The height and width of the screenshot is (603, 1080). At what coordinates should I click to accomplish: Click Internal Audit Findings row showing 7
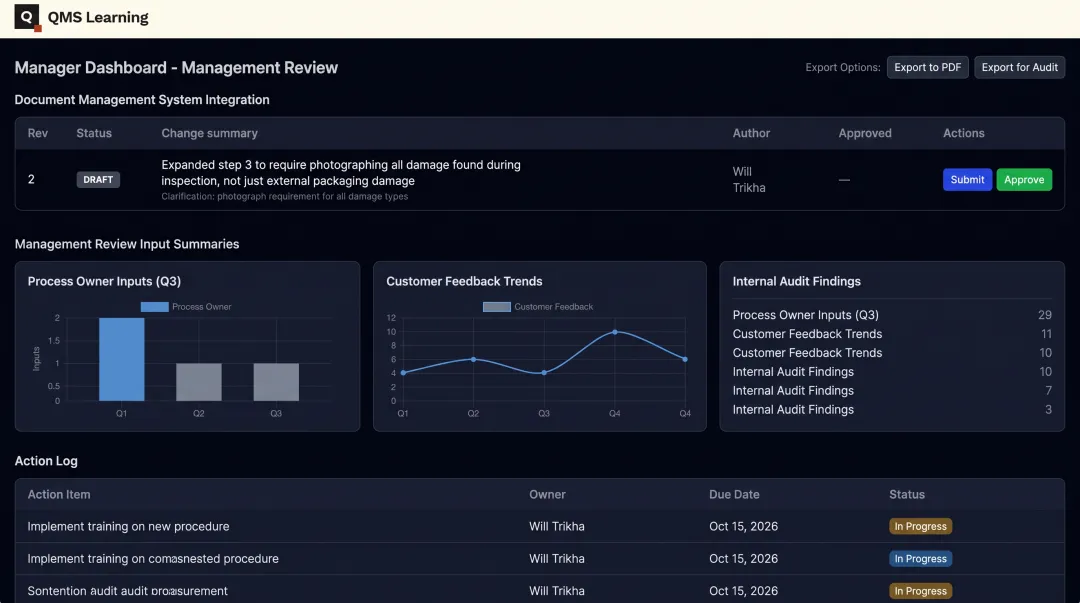892,391
